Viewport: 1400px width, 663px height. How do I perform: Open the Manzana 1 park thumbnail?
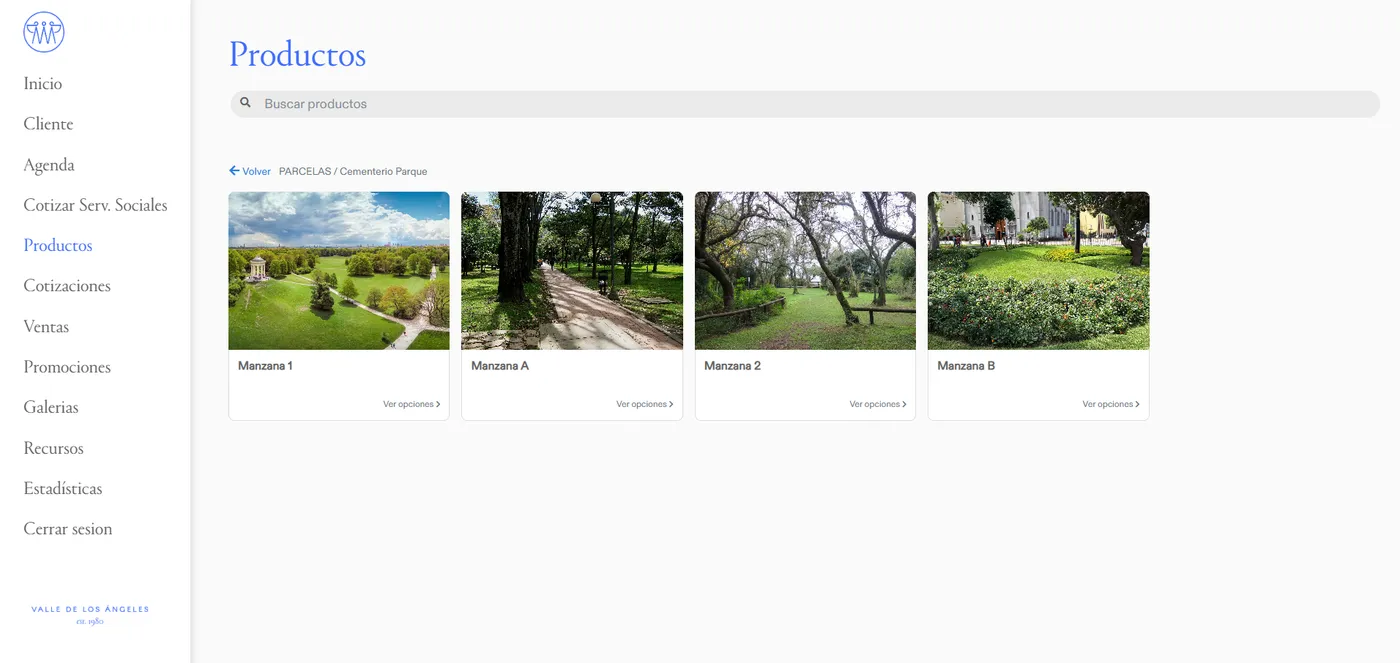(x=339, y=271)
